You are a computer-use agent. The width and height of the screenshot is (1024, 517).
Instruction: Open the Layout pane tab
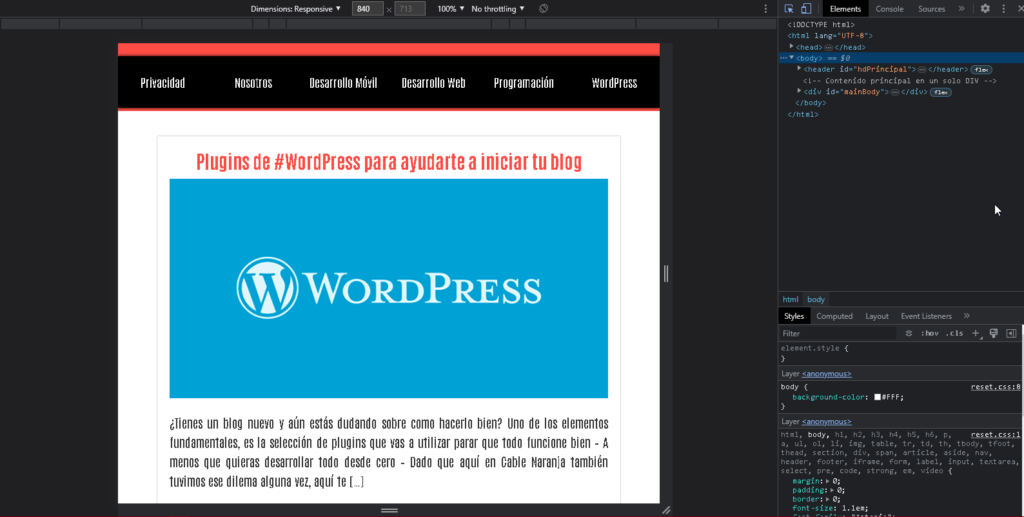(x=876, y=316)
